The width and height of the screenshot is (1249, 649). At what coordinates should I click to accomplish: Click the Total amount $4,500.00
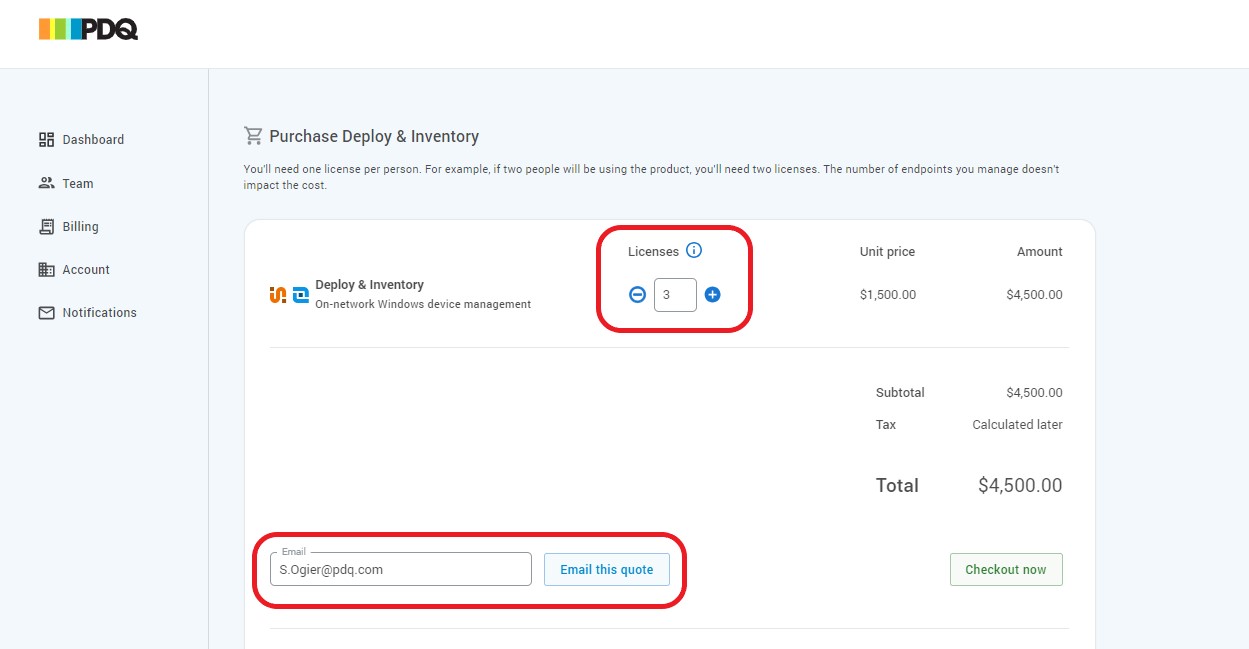1020,486
